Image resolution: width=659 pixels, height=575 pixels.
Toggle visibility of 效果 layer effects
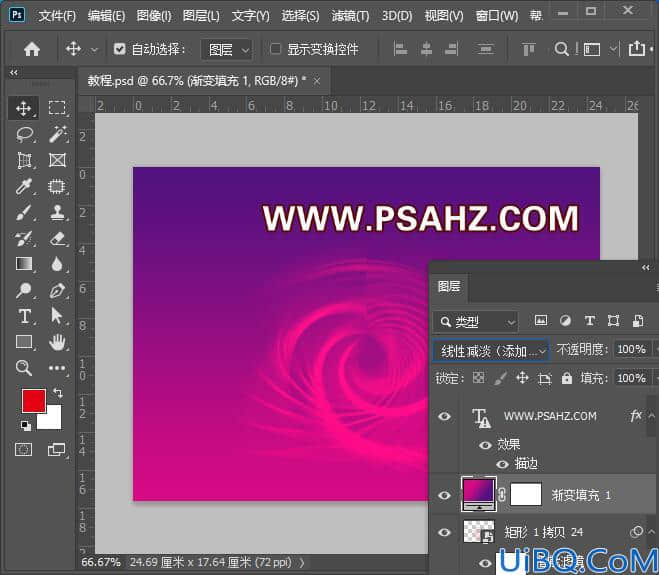point(485,445)
